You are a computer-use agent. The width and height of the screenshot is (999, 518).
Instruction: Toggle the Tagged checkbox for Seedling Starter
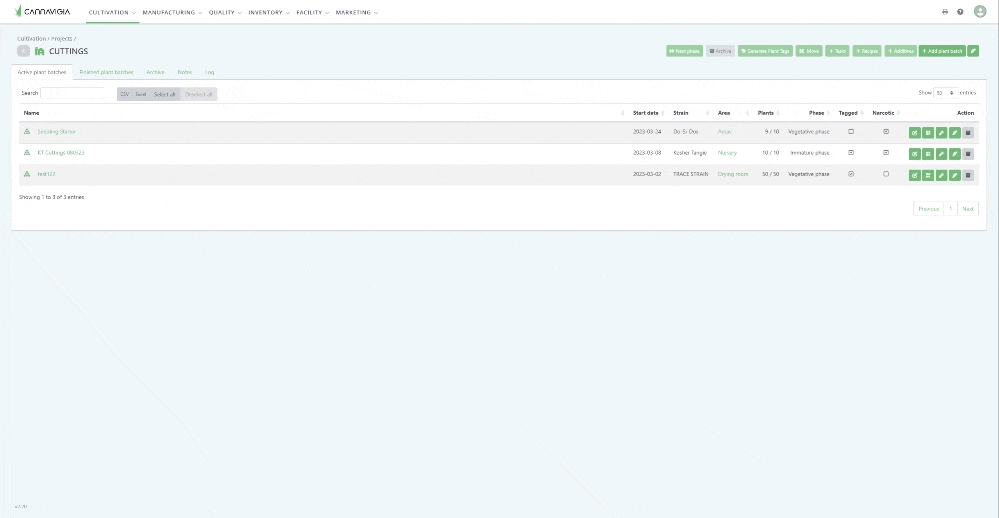point(851,131)
